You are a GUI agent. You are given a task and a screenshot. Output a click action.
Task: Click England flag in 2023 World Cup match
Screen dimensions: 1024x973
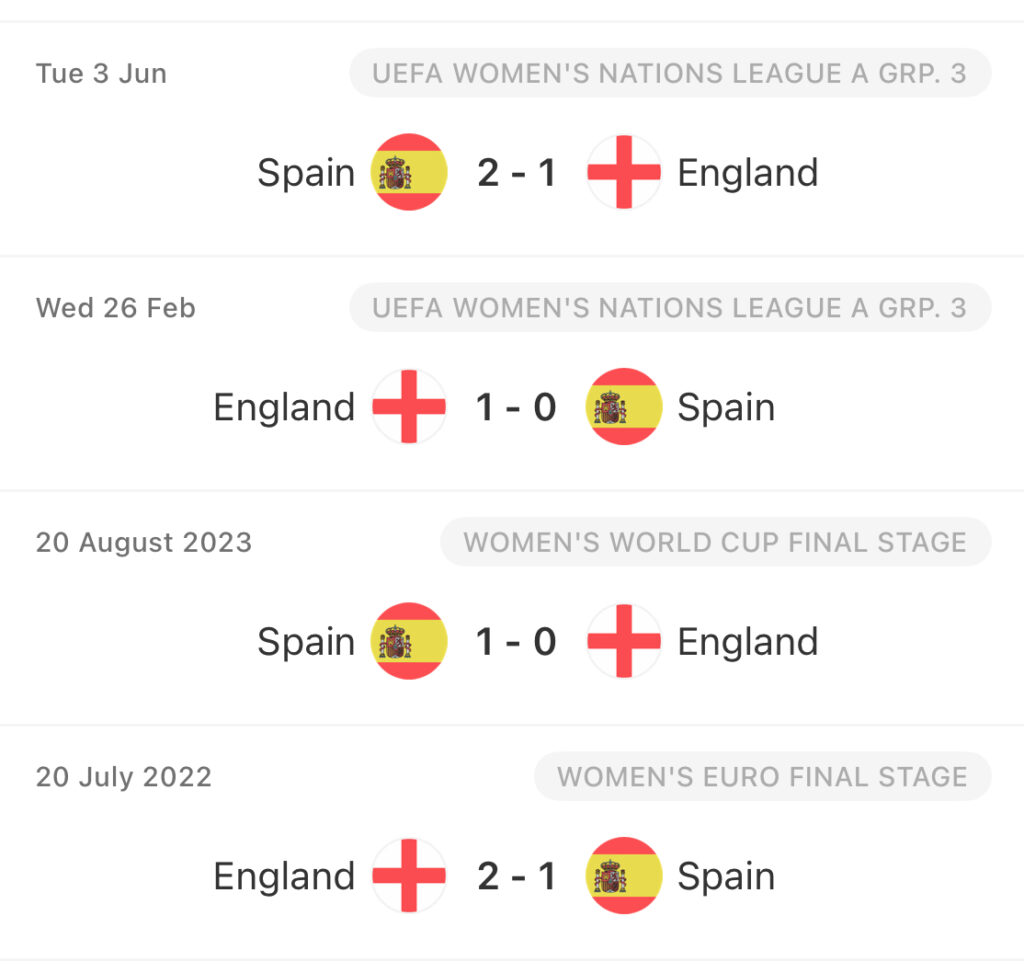coord(624,641)
